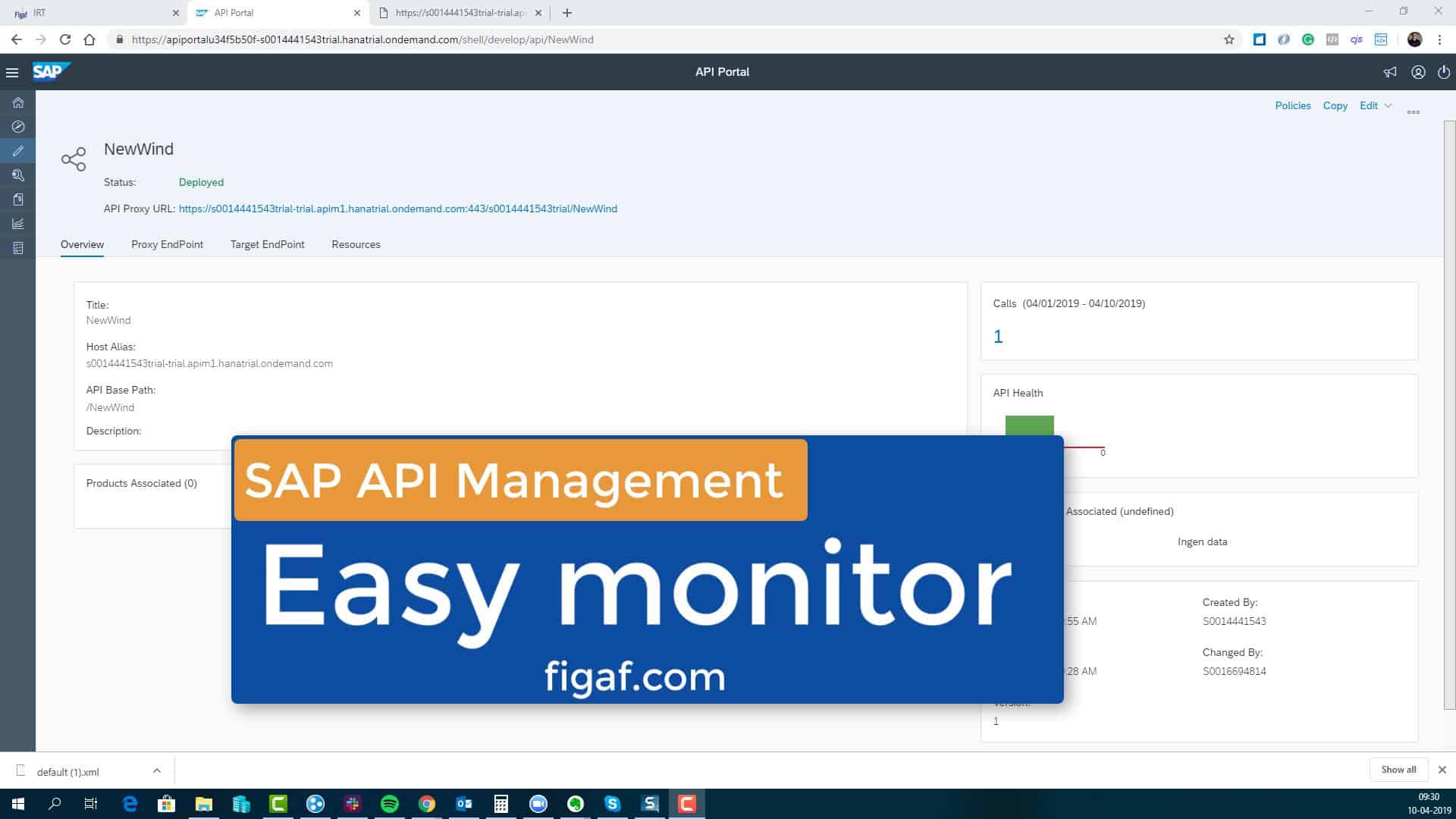Select the Develop pencil sidebar icon
Screen dimensions: 1456x819
[x=18, y=151]
